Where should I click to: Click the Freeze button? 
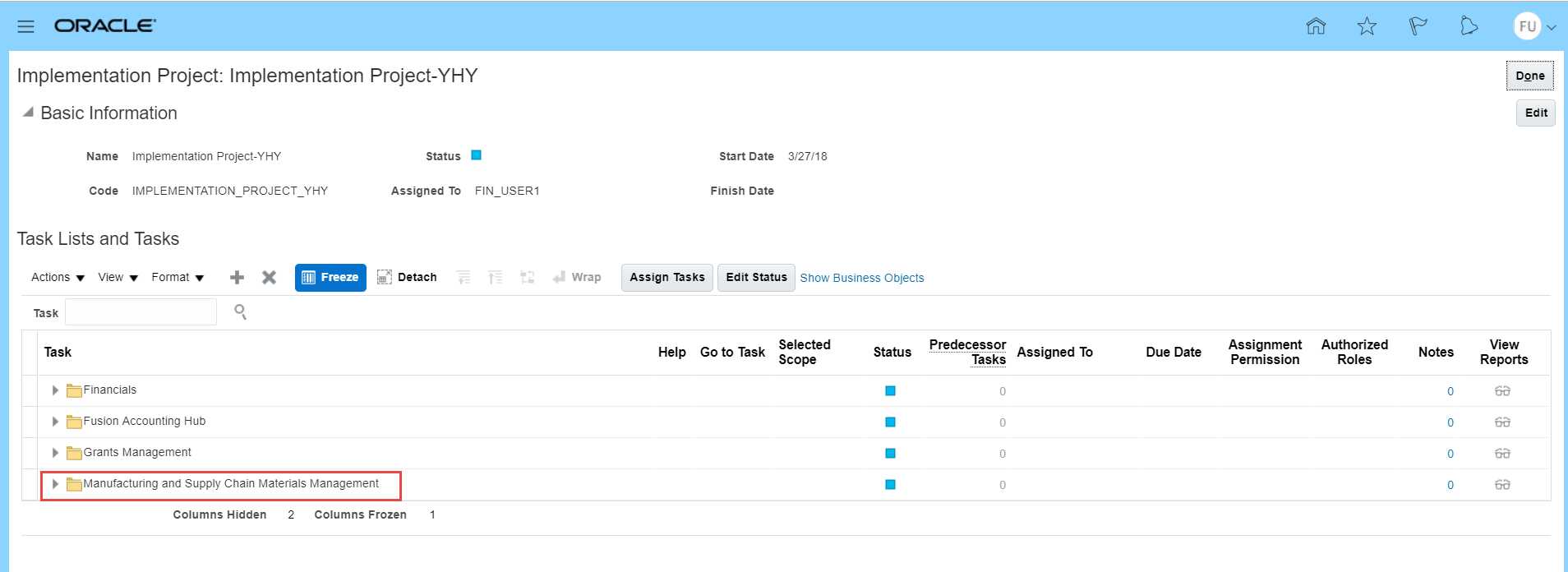click(x=330, y=277)
